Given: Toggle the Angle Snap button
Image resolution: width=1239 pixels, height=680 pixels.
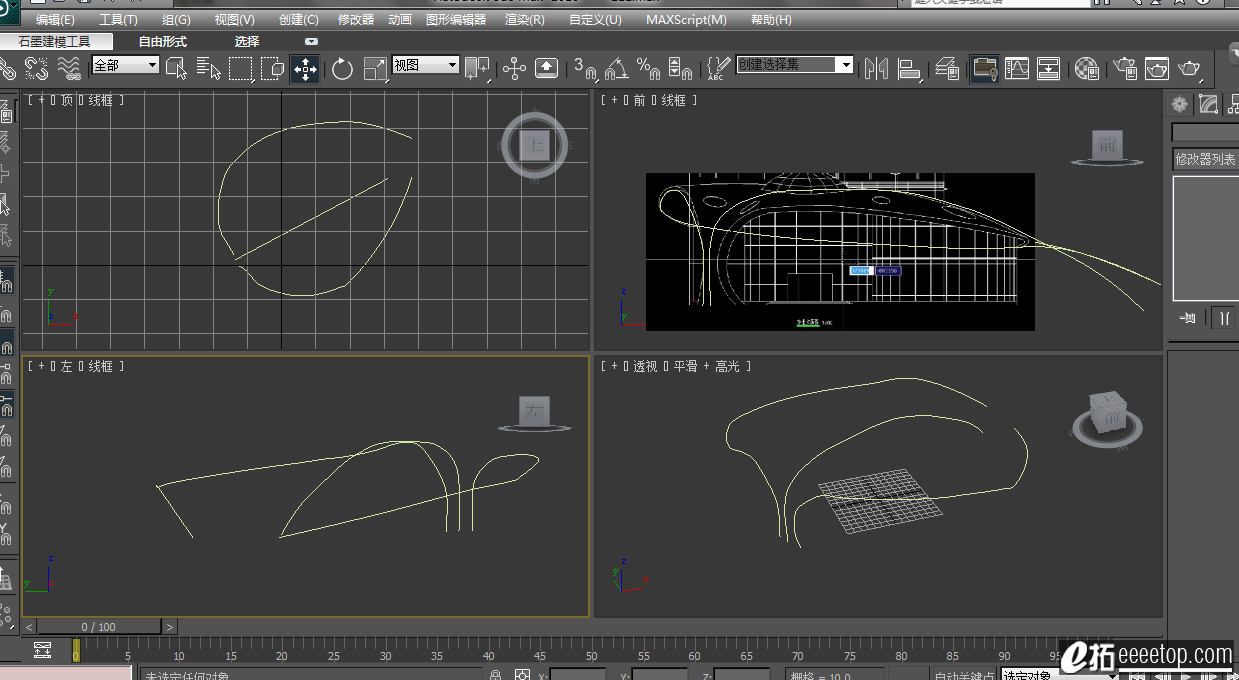Looking at the screenshot, I should 616,68.
